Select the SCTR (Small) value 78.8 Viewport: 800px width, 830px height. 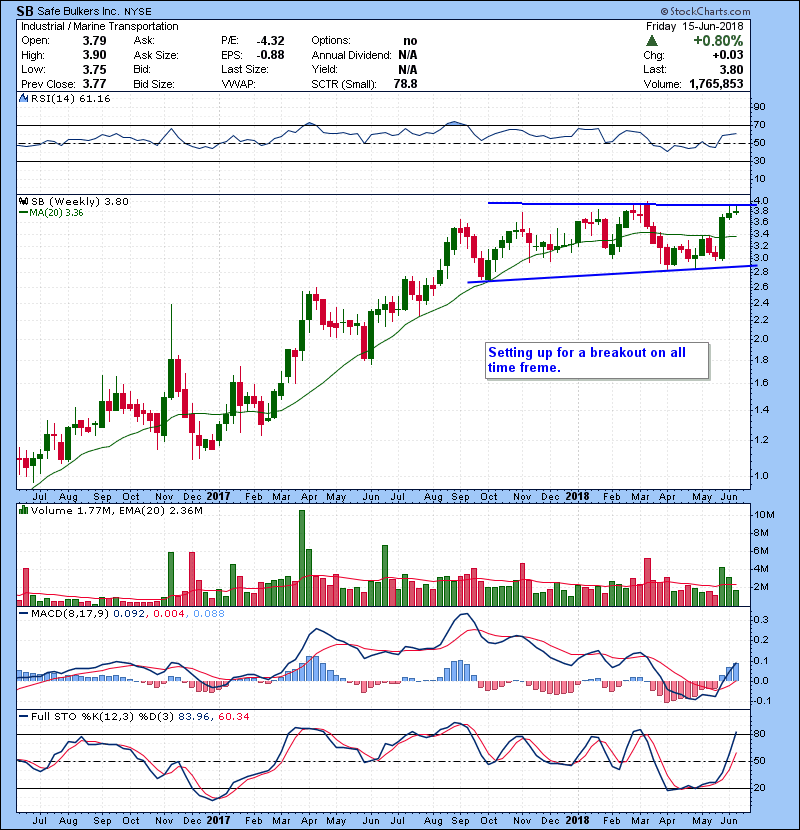405,84
